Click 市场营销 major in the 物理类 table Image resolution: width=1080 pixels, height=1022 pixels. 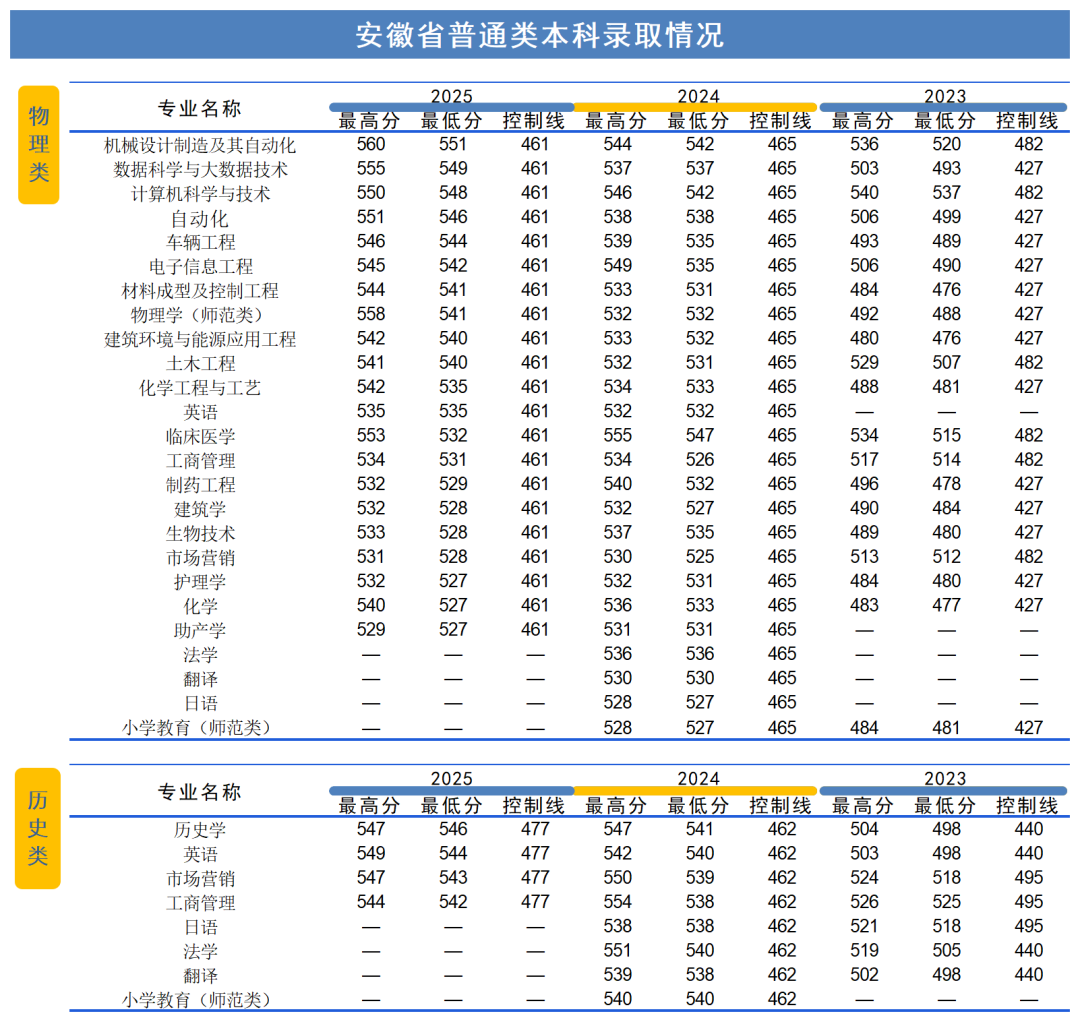(200, 557)
